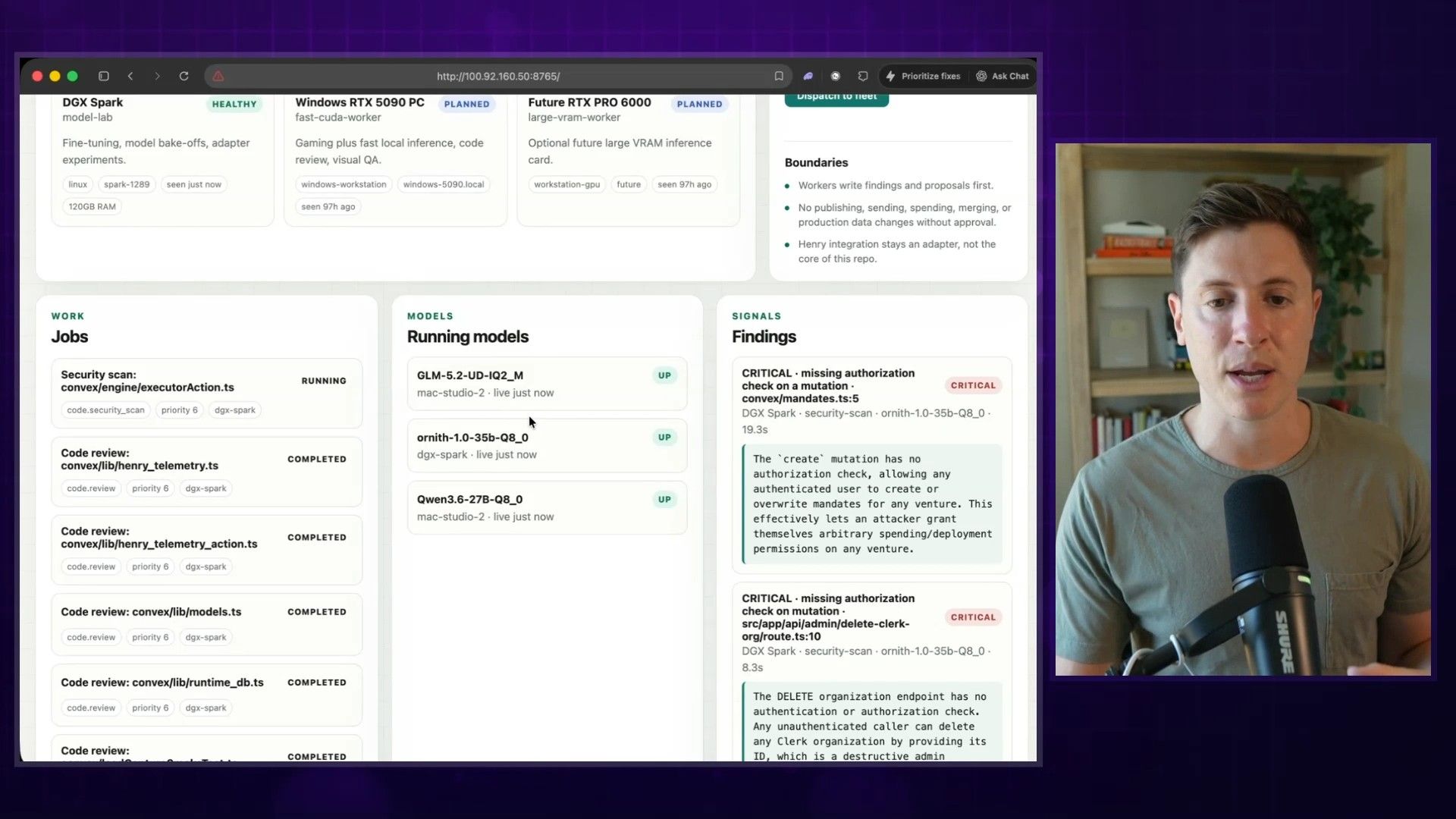Click the HEALTHY badge on DGX Spark
1456x819 pixels.
click(234, 104)
